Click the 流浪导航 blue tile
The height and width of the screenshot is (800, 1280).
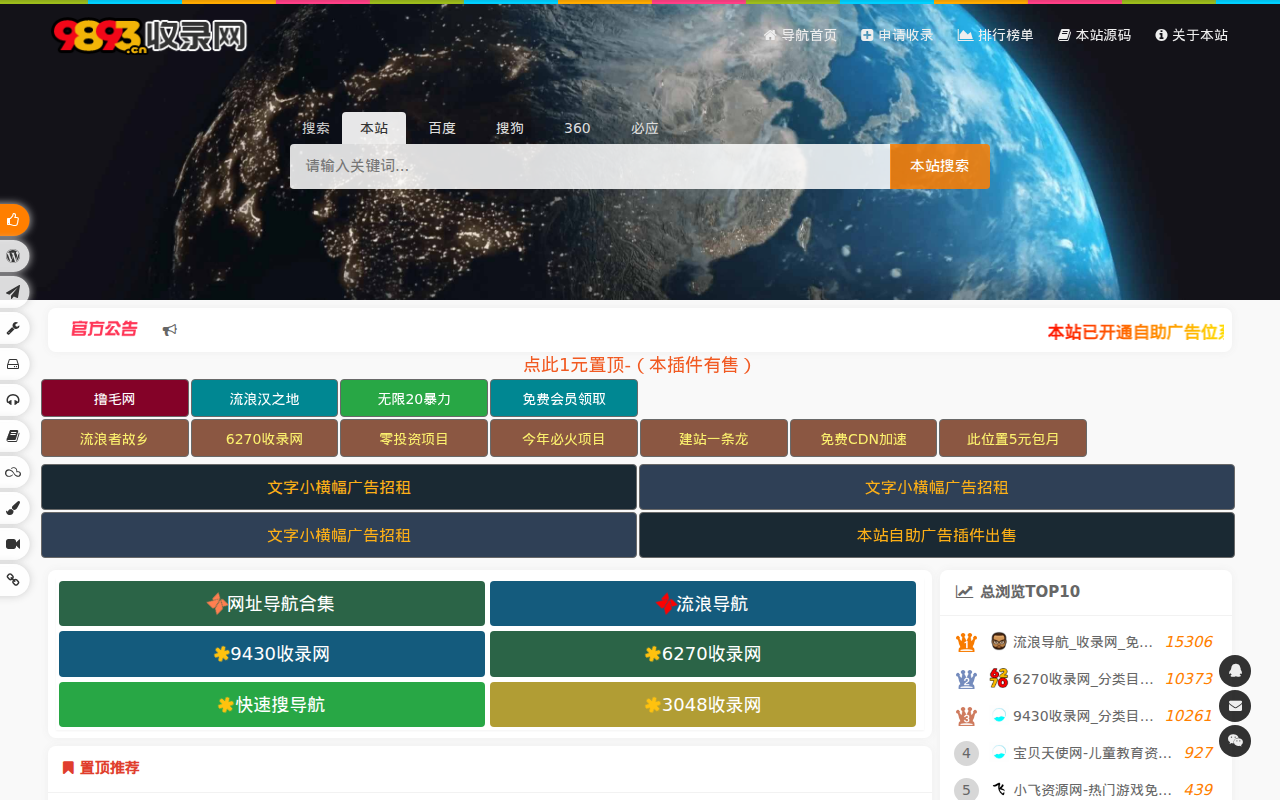tap(703, 604)
